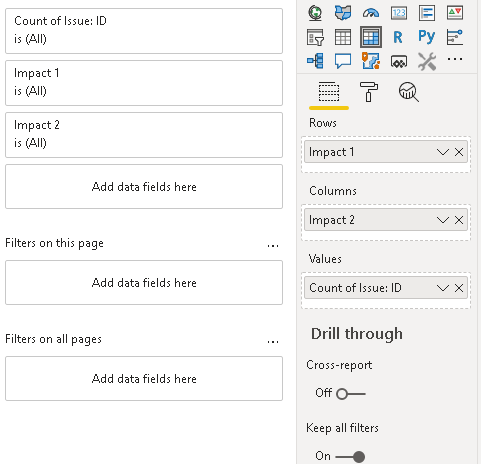Click the Drill through heading

point(357,334)
